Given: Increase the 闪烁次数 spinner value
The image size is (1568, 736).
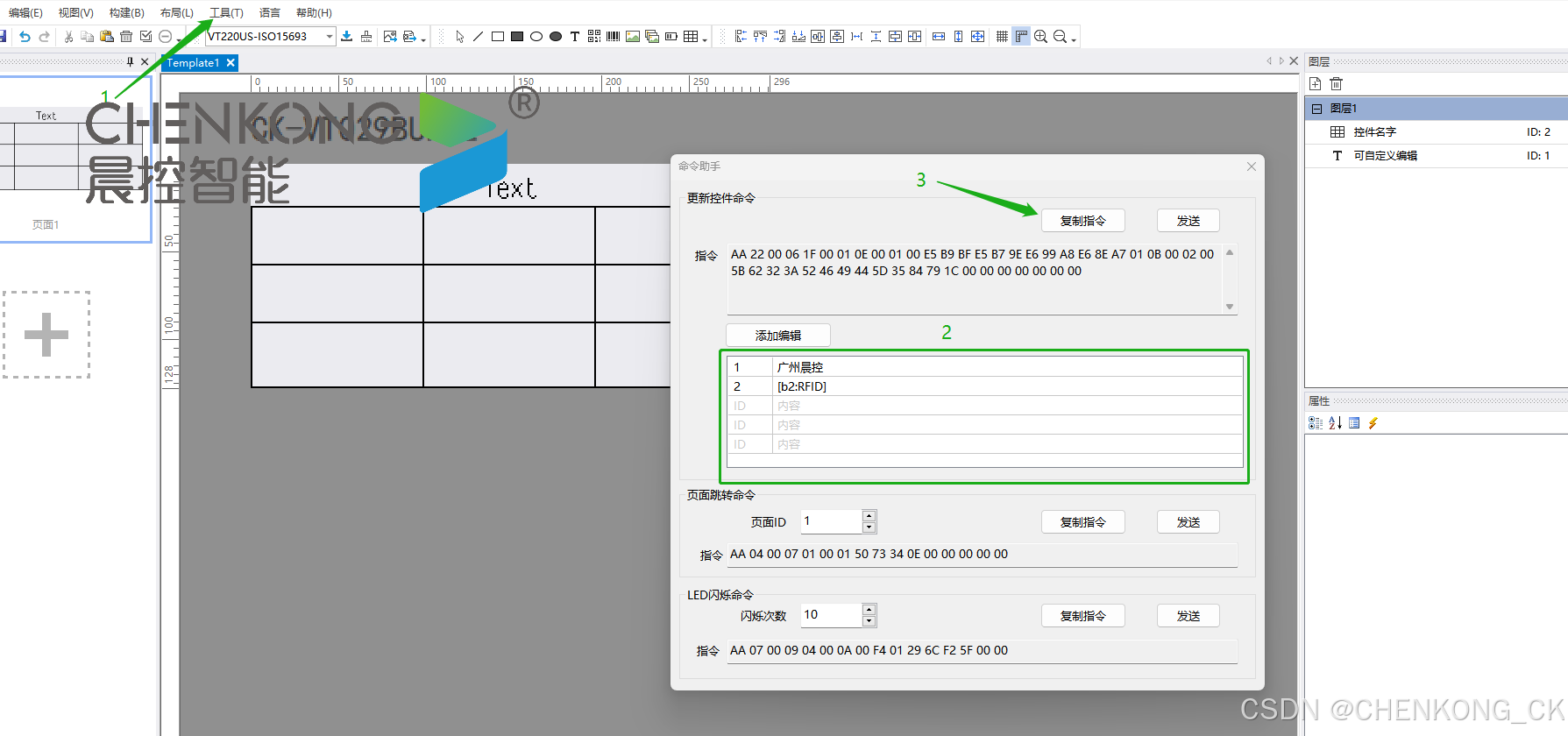Looking at the screenshot, I should point(869,610).
